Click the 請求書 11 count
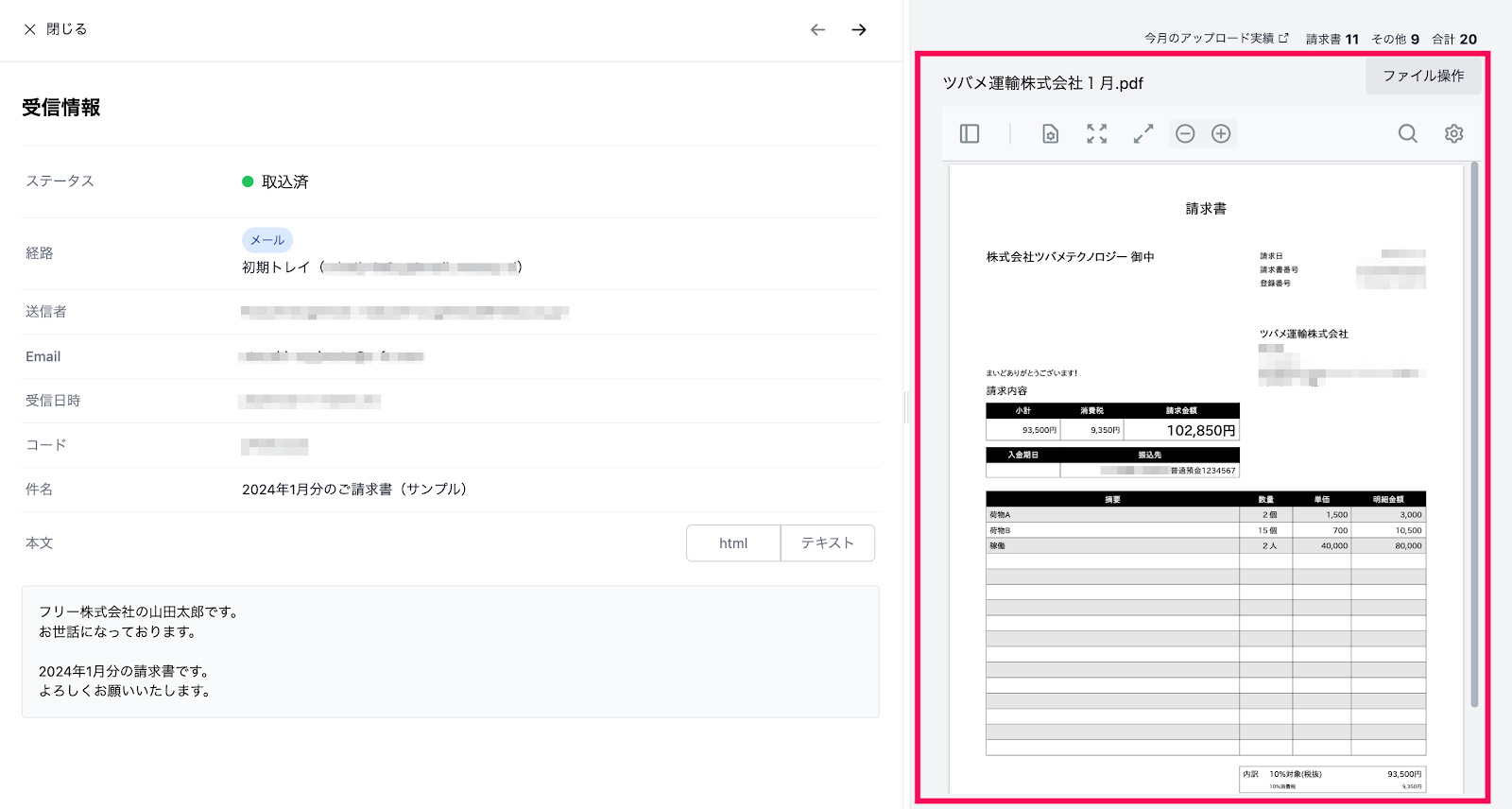 (1332, 39)
